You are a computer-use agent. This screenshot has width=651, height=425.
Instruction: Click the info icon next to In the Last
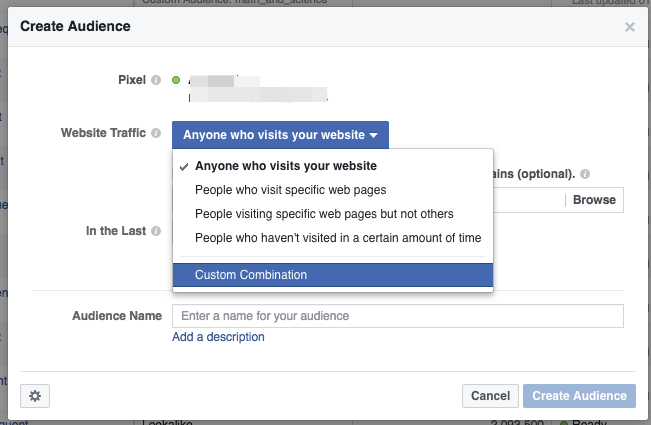click(155, 231)
